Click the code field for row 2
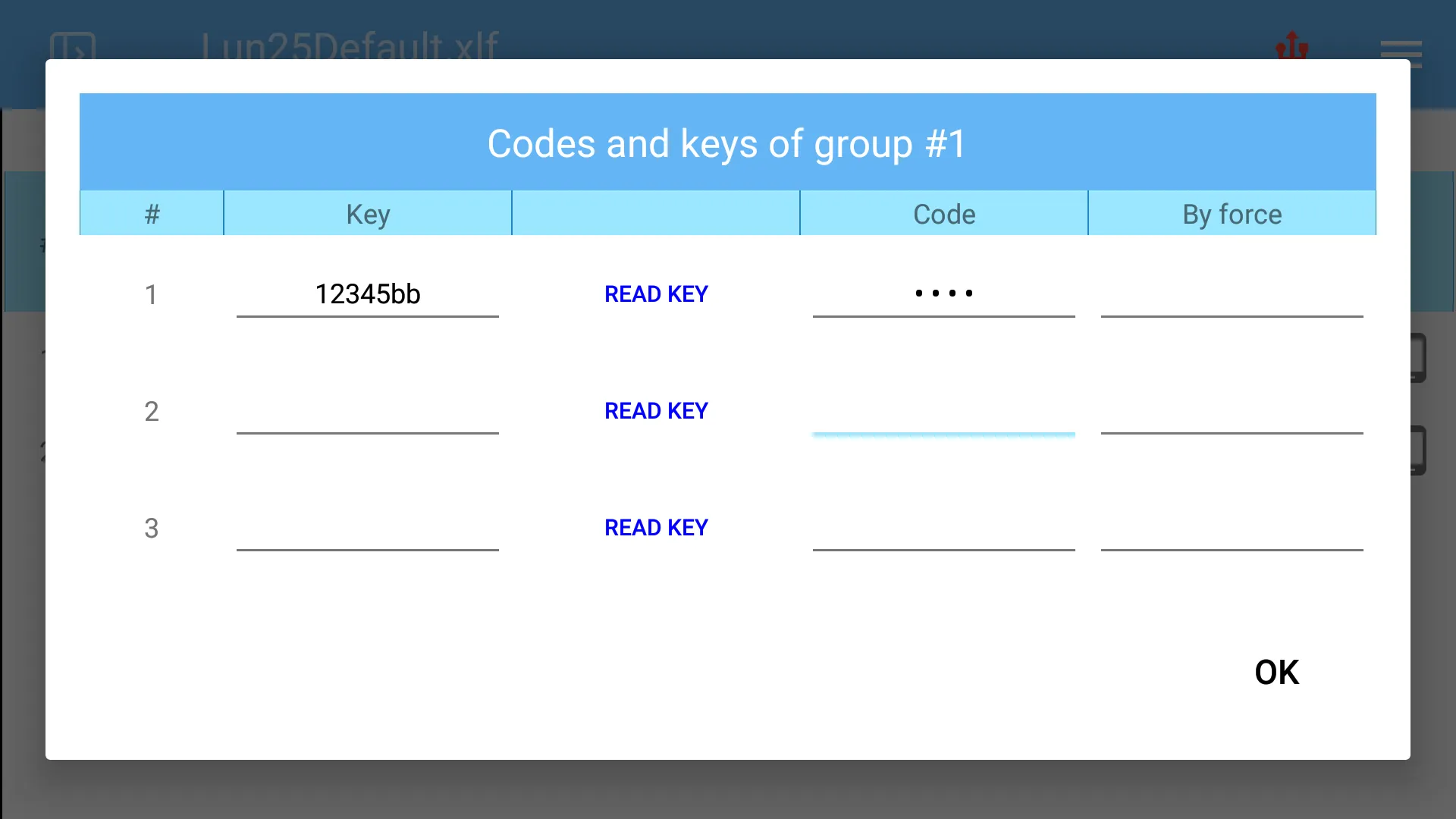The width and height of the screenshot is (1456, 819). tap(944, 410)
